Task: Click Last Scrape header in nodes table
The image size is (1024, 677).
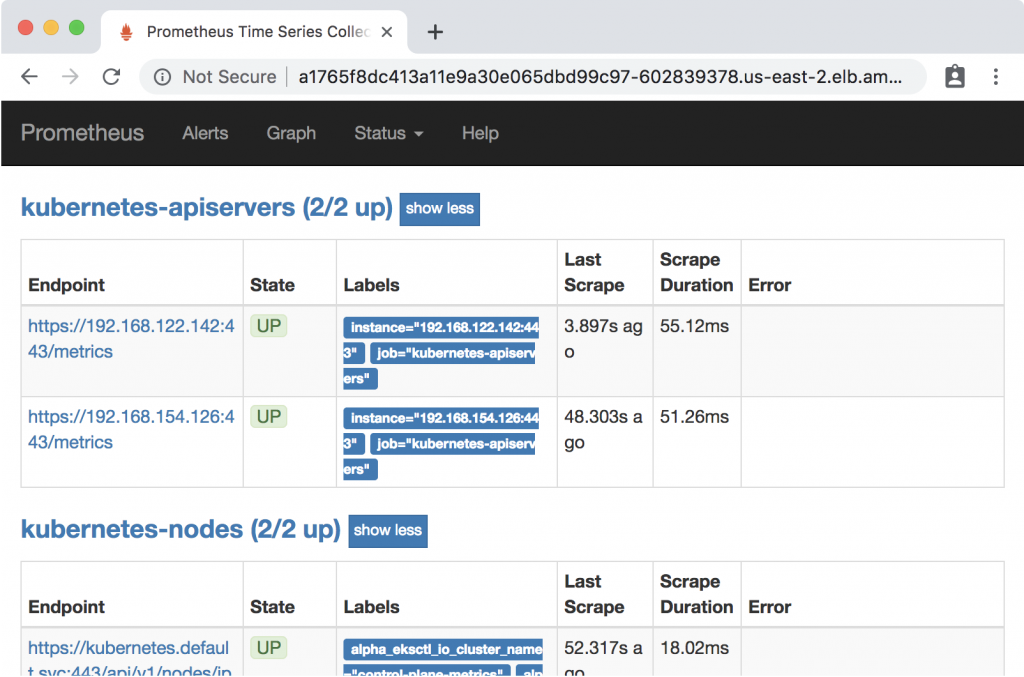Action: (x=594, y=594)
